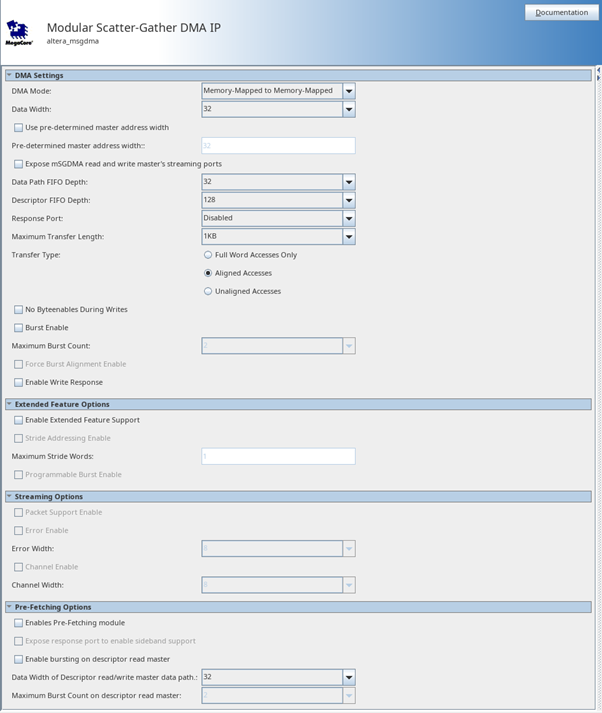The width and height of the screenshot is (602, 713).
Task: Open the disabled Maximum Burst Count dropdown
Action: [x=278, y=346]
